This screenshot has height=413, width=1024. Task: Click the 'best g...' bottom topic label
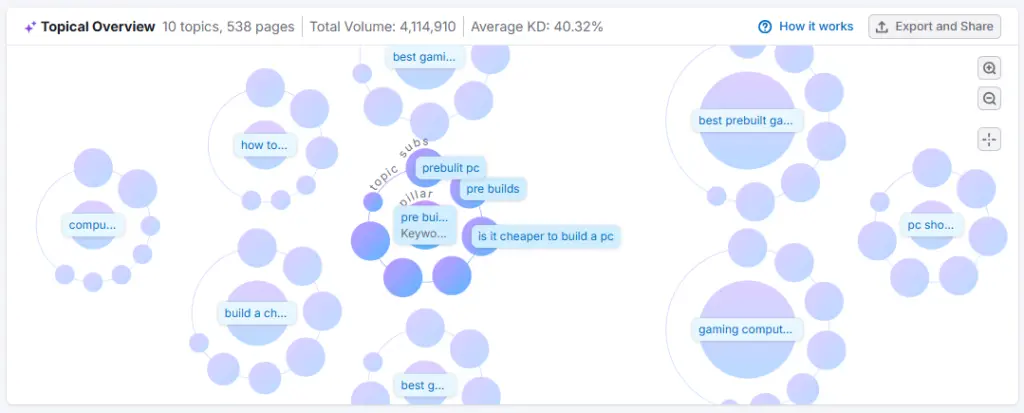pos(424,384)
